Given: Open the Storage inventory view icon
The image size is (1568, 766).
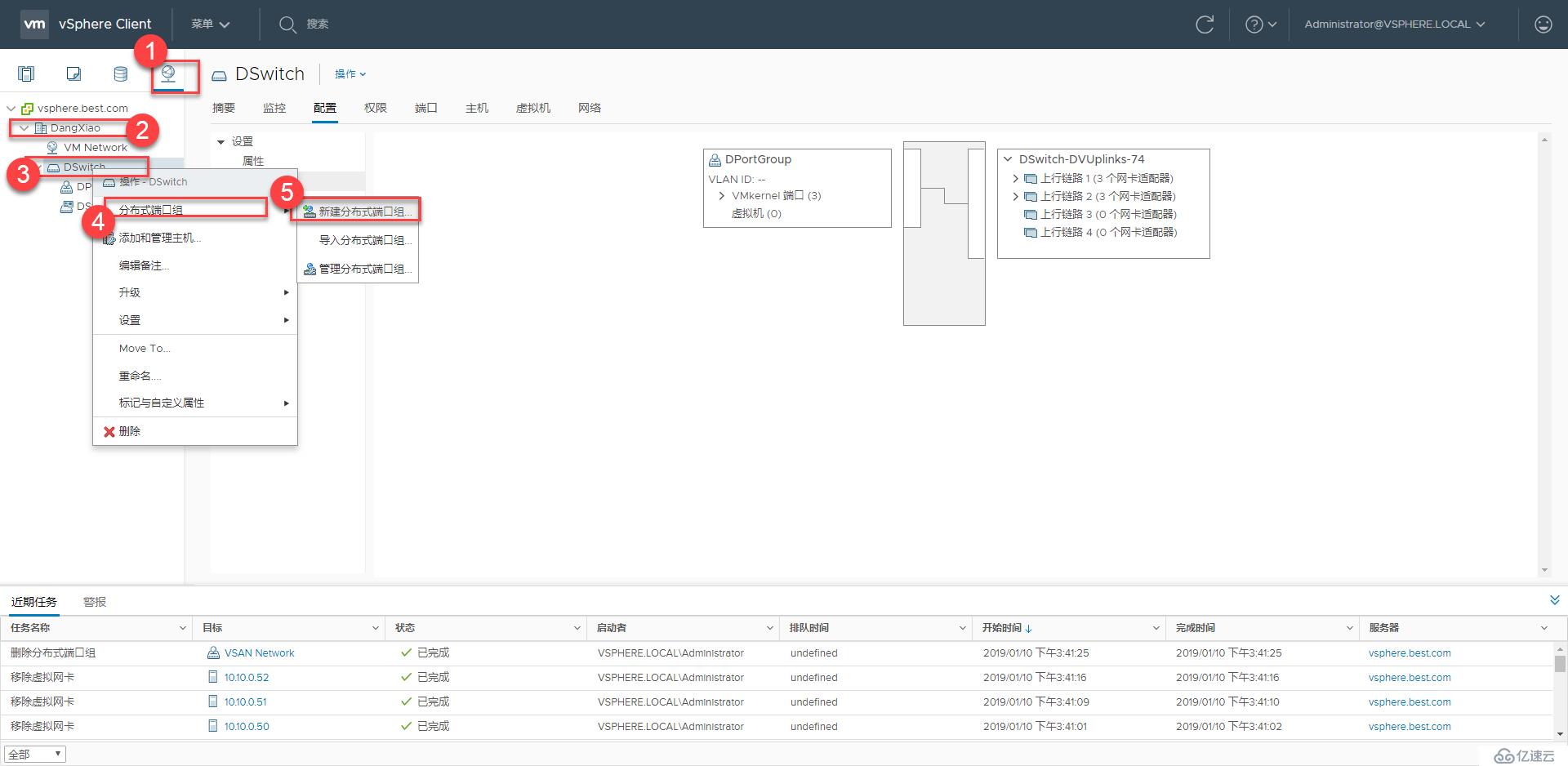Looking at the screenshot, I should click(121, 74).
